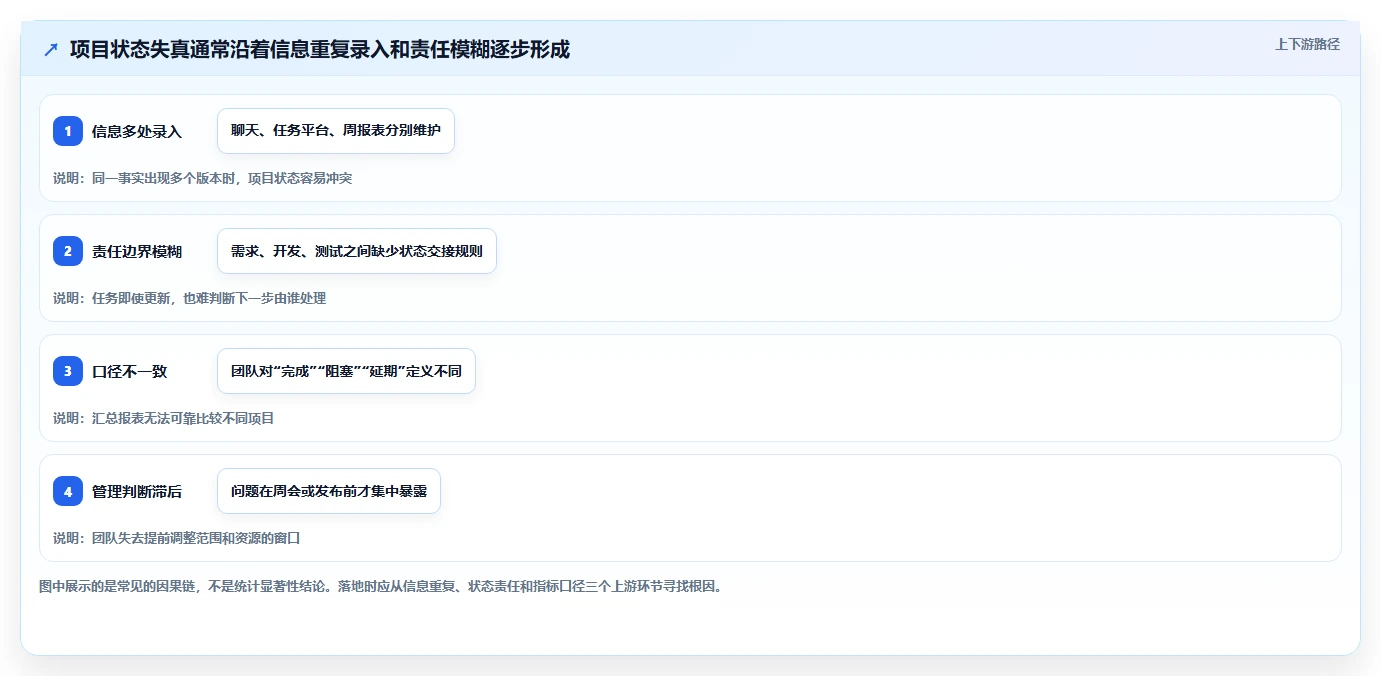Select the 聊天、任务平台、周报表分别维护 chip
This screenshot has width=1381, height=676.
click(336, 131)
